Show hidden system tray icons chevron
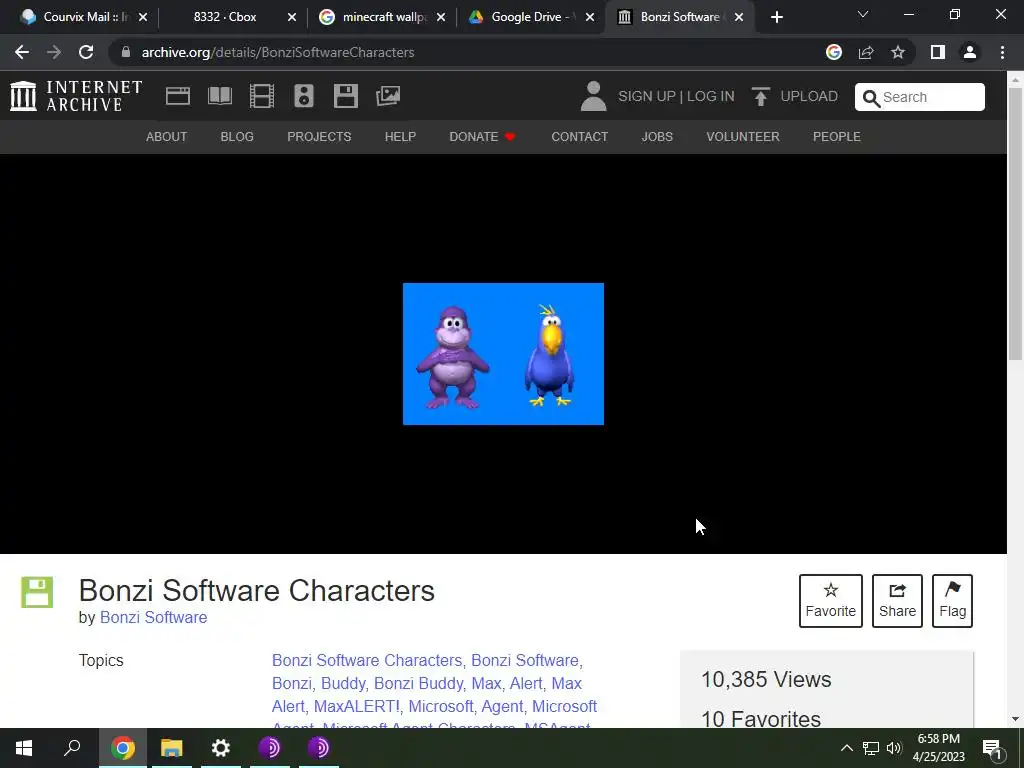Viewport: 1024px width, 768px height. coord(846,748)
